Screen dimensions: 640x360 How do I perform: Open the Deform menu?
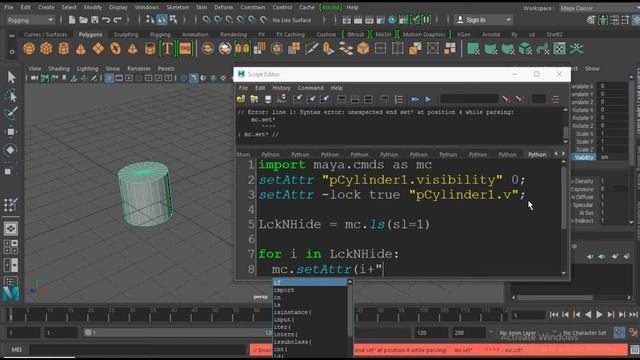(x=223, y=7)
